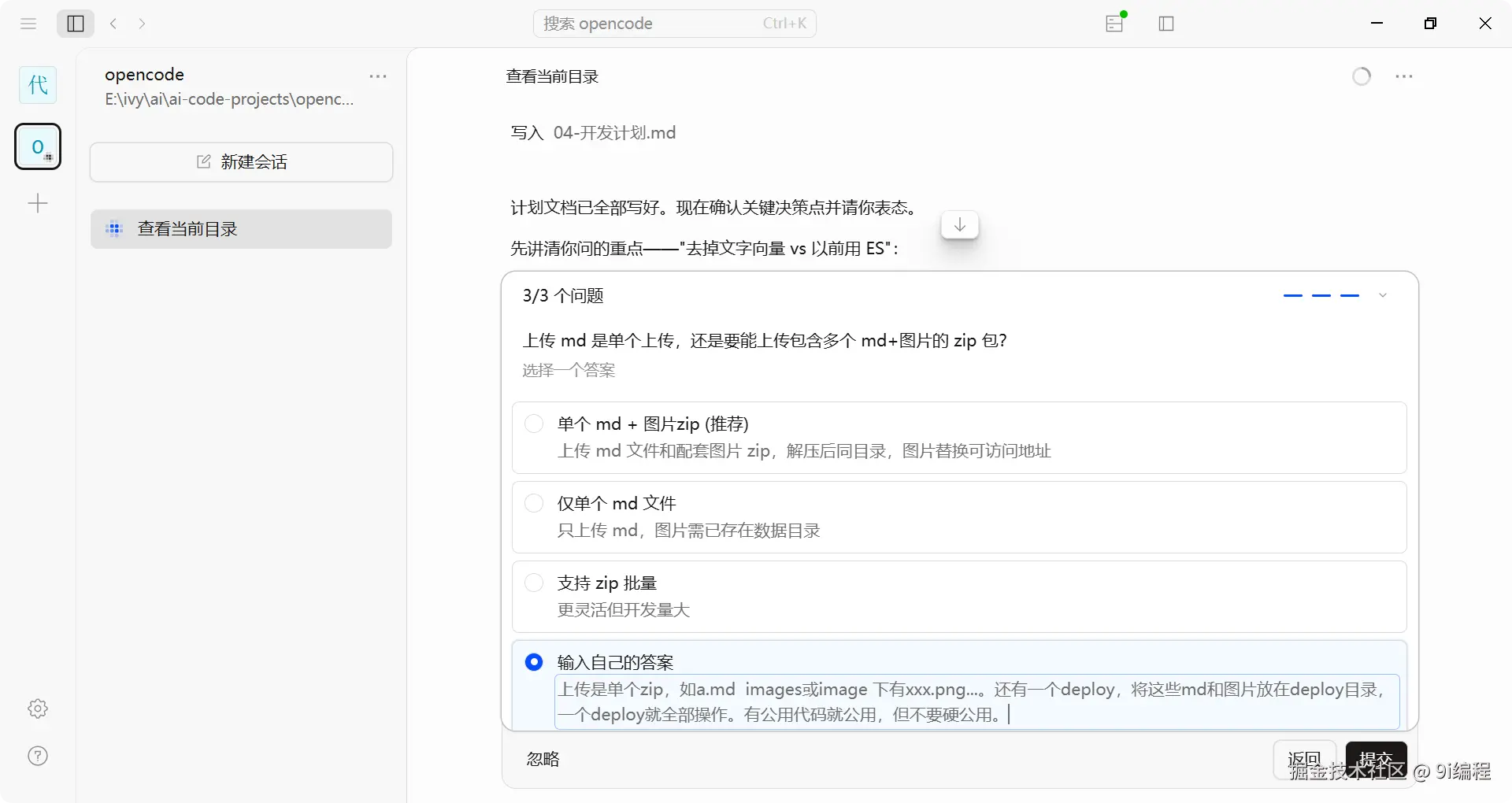1512x803 pixels.
Task: Click the 3/3 个问题 counter label
Action: (563, 295)
